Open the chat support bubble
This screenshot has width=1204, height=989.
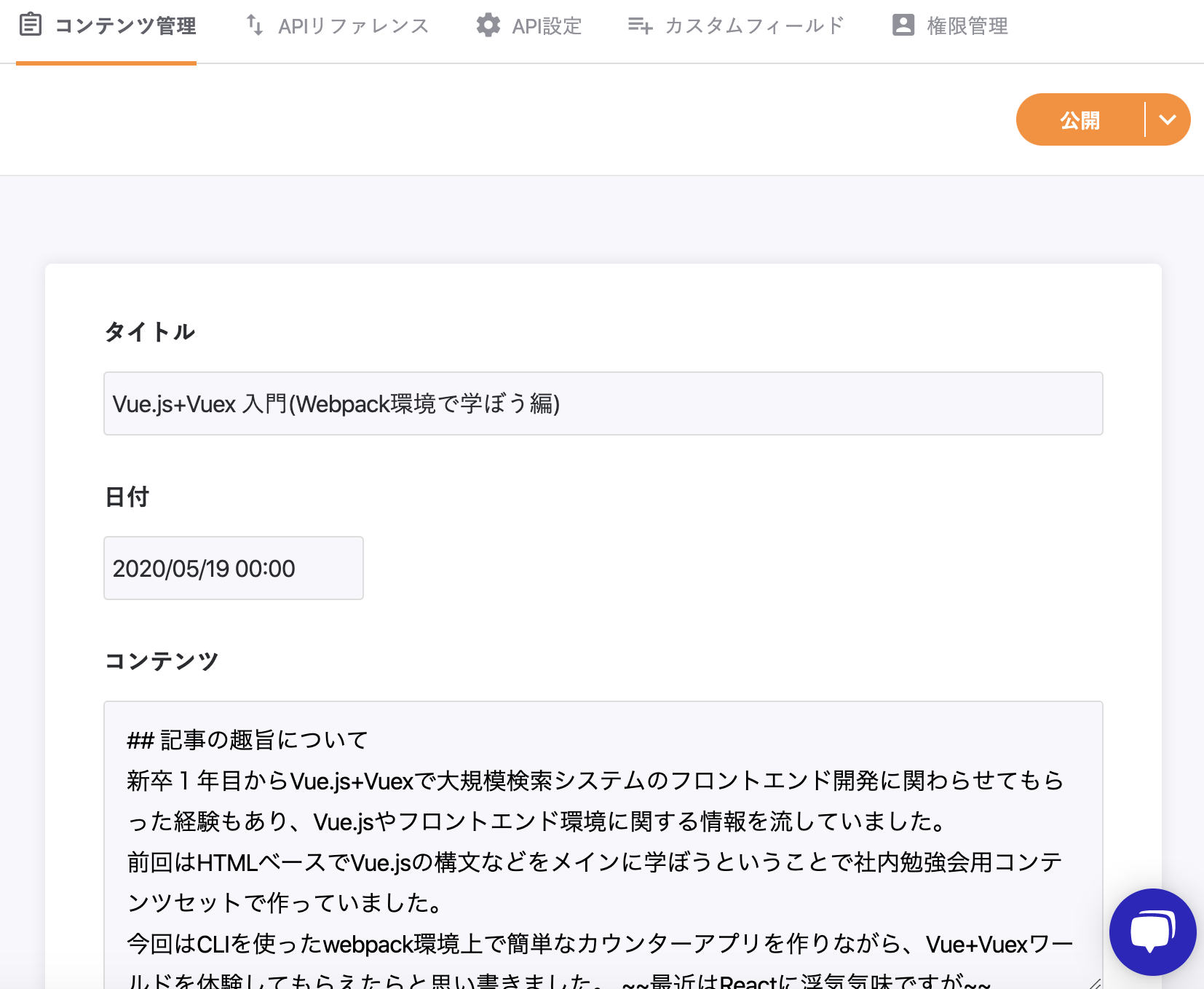click(1152, 931)
